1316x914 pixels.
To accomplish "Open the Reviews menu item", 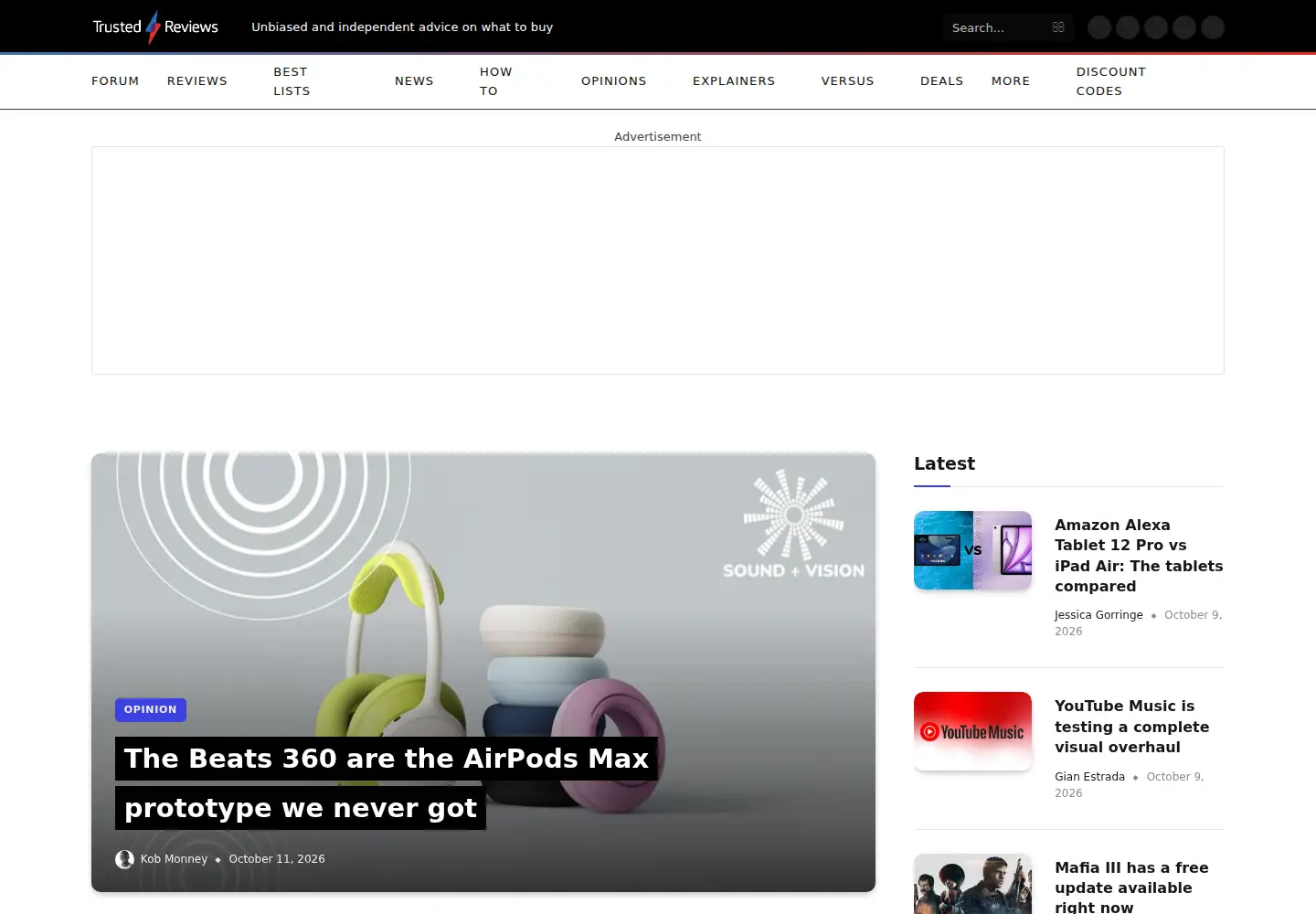I will point(197,81).
